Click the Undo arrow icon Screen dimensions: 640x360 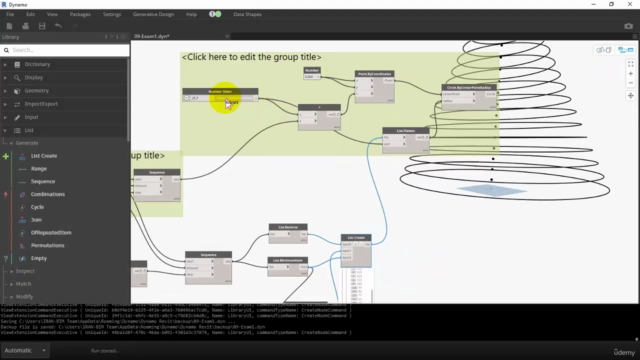pyautogui.click(x=58, y=26)
